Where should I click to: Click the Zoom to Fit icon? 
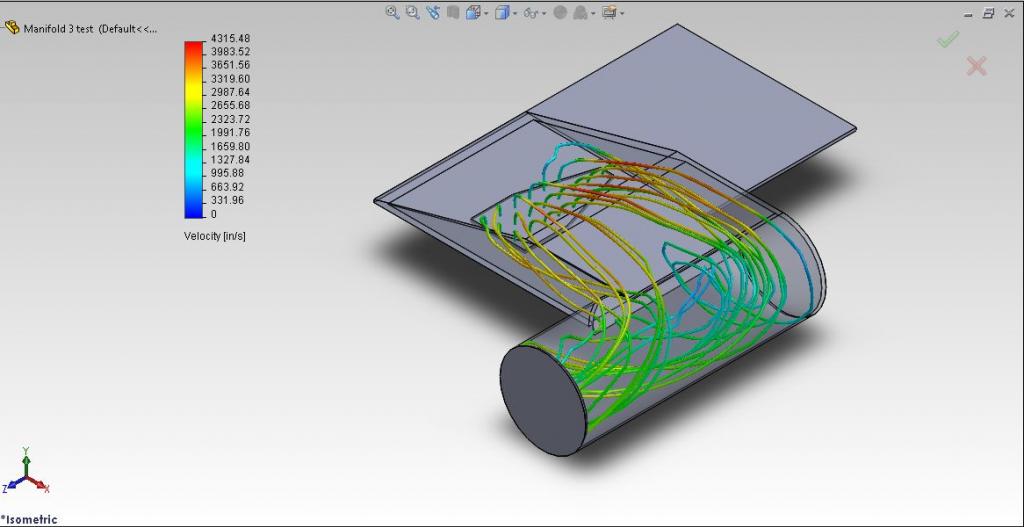click(393, 12)
